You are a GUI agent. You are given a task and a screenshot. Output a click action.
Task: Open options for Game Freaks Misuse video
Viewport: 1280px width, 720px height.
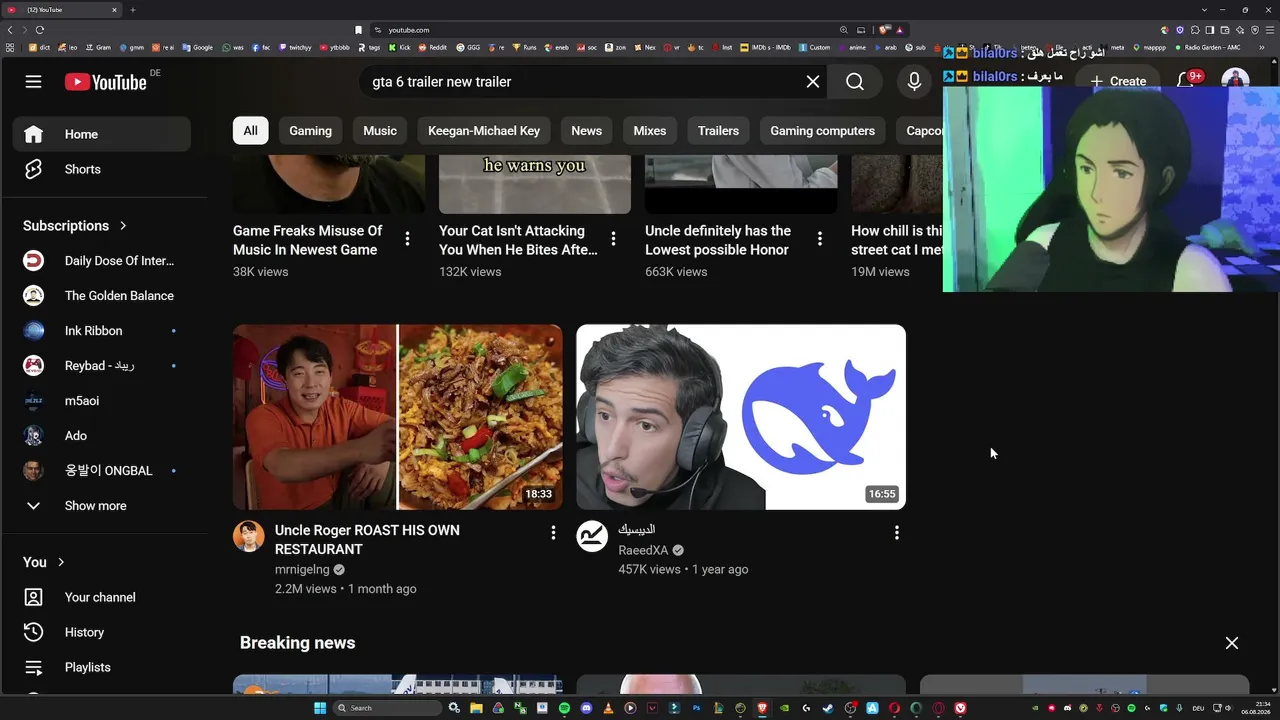(407, 238)
